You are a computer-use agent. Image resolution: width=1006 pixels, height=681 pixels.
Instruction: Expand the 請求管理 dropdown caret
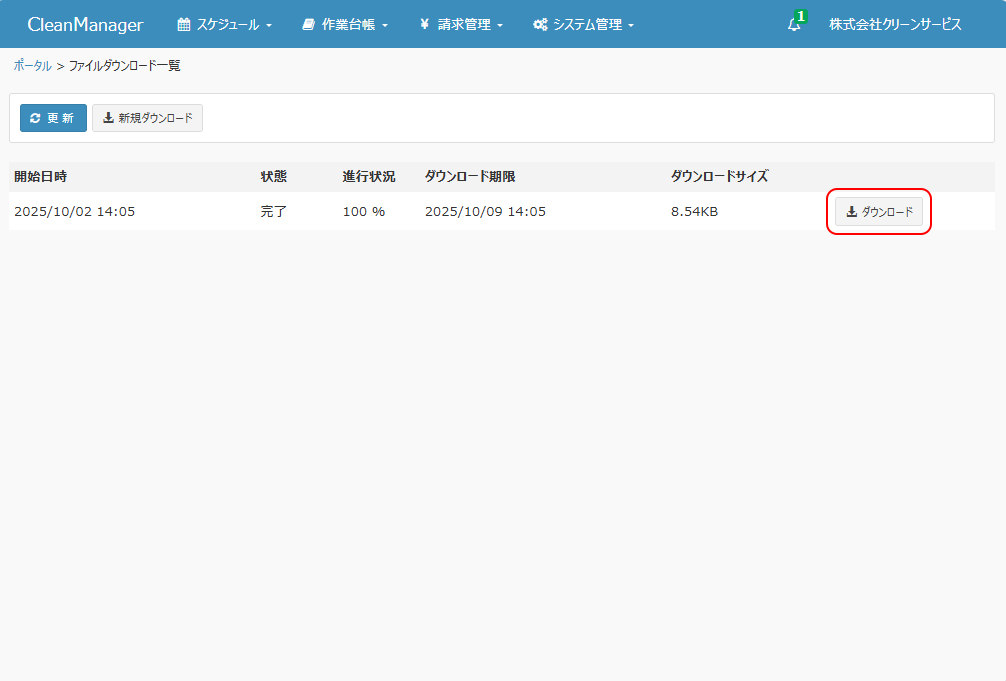tap(500, 26)
